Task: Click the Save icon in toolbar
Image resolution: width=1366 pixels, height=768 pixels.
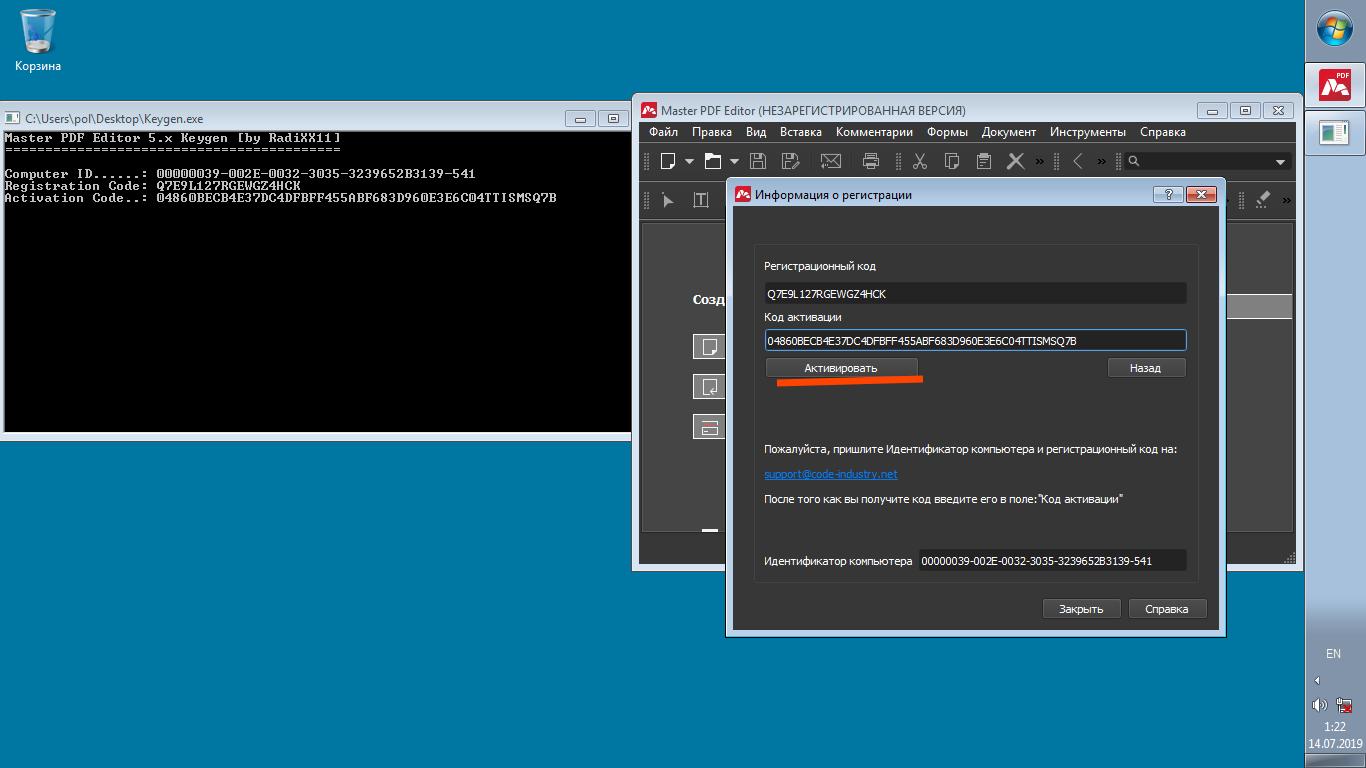Action: tap(758, 161)
